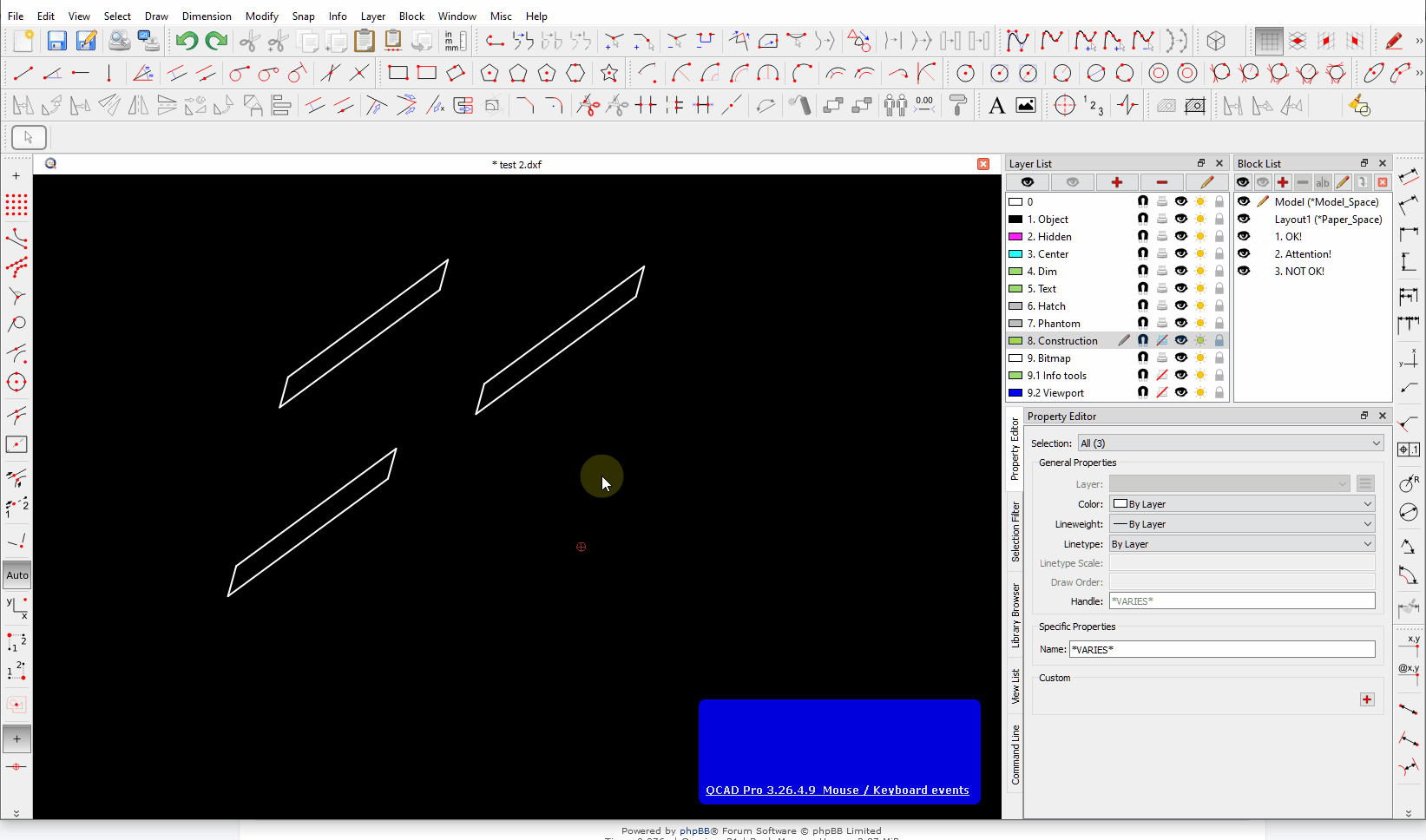Toggle the grid display icon

coord(1268,41)
